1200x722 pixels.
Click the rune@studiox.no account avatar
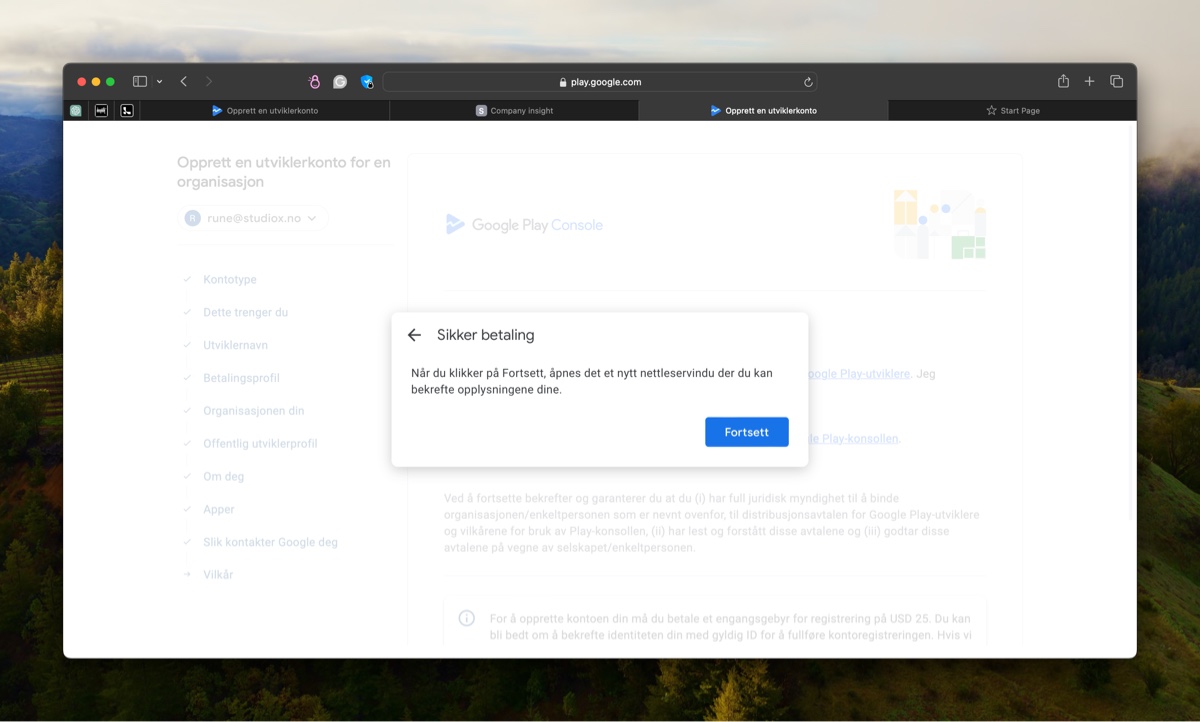pyautogui.click(x=192, y=218)
